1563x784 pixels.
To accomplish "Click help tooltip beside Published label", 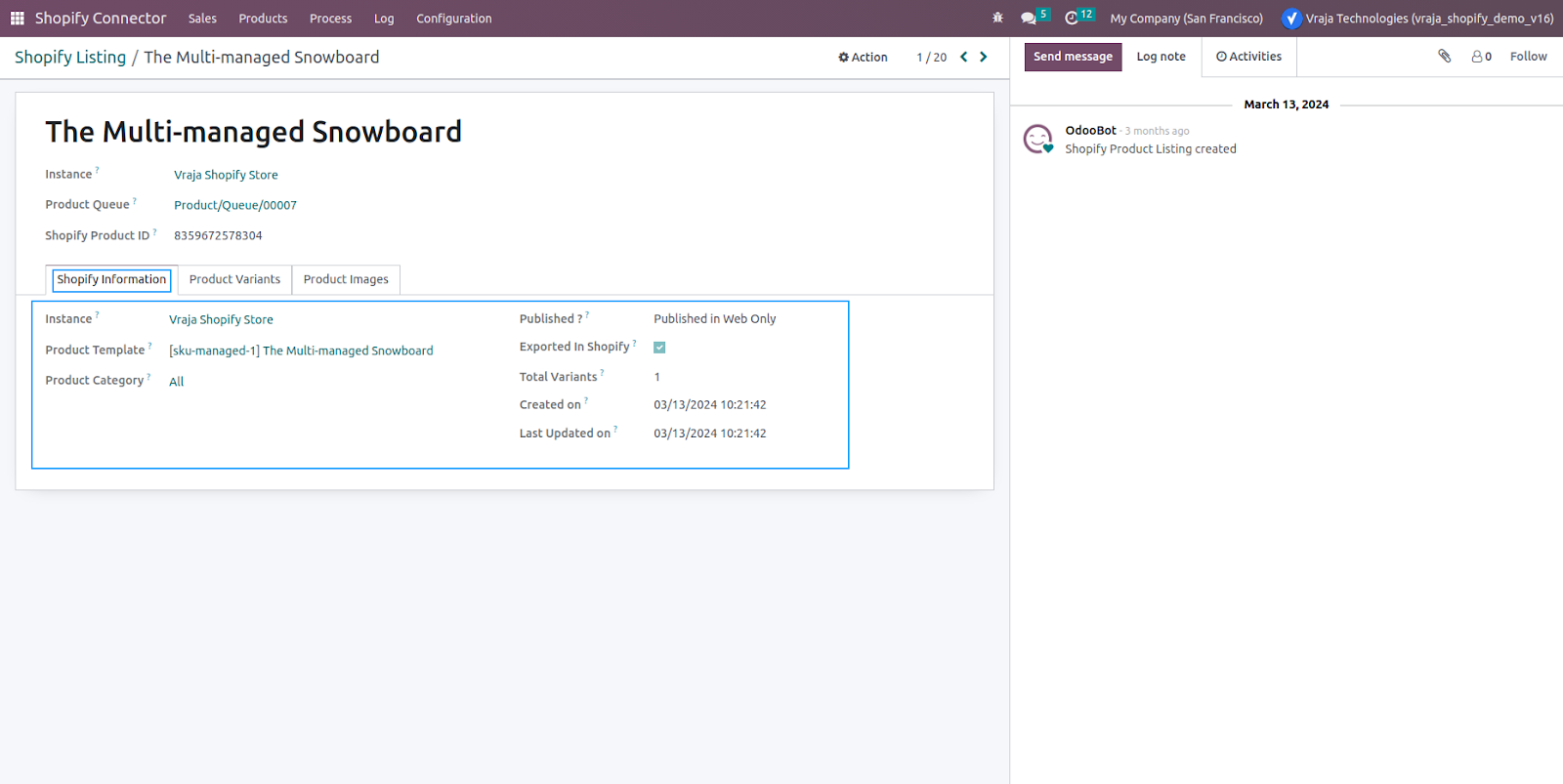I will click(587, 315).
